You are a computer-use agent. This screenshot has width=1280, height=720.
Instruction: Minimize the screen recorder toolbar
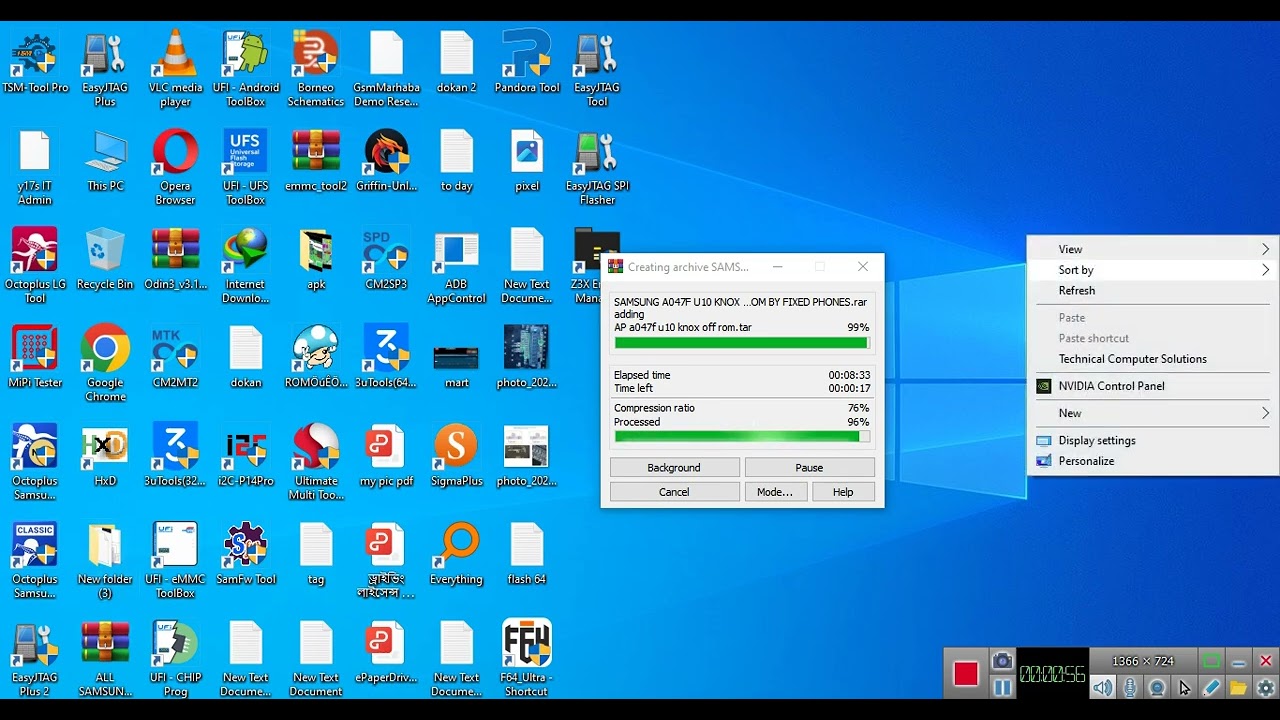click(1238, 662)
